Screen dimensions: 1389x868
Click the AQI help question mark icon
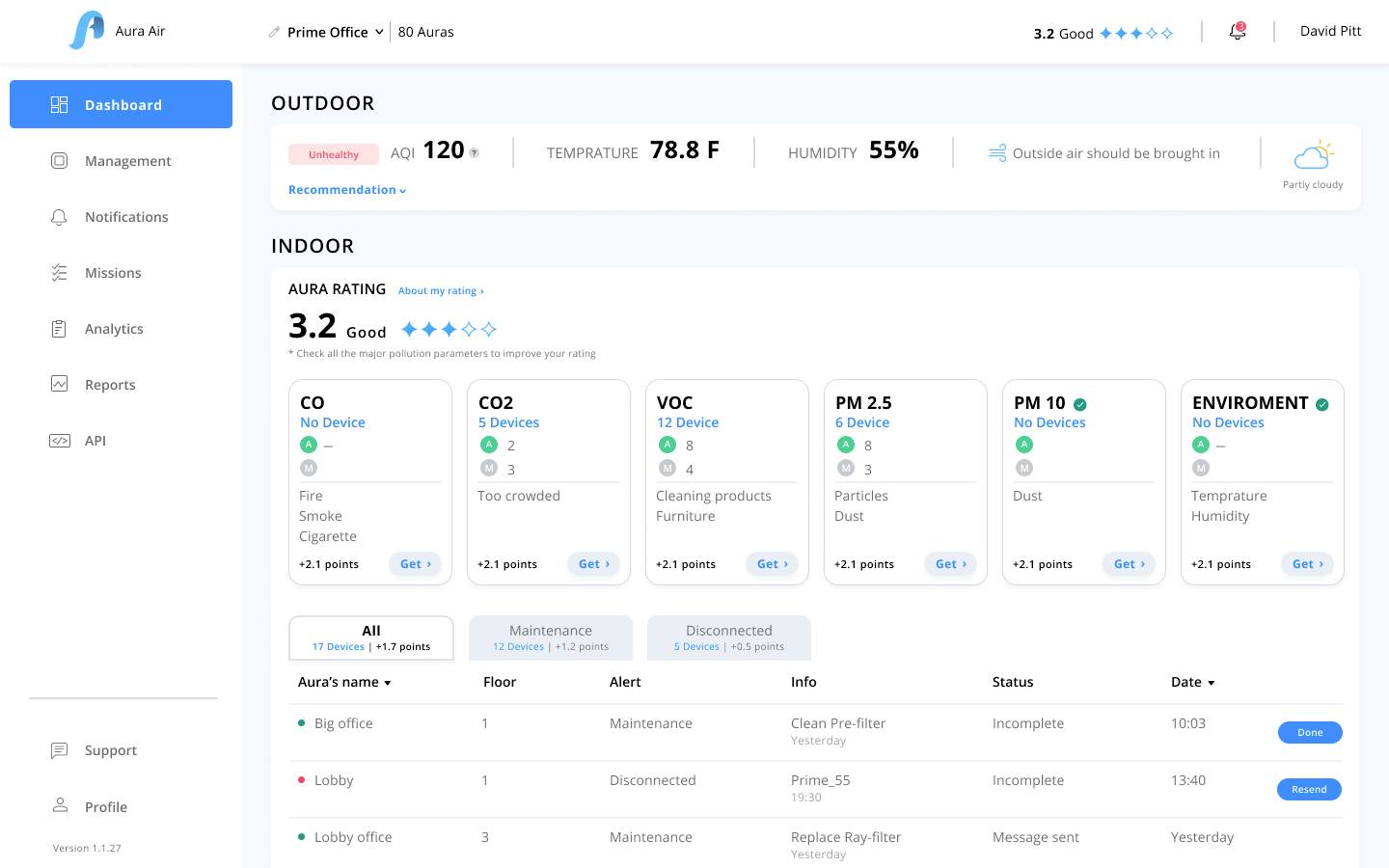coord(474,152)
